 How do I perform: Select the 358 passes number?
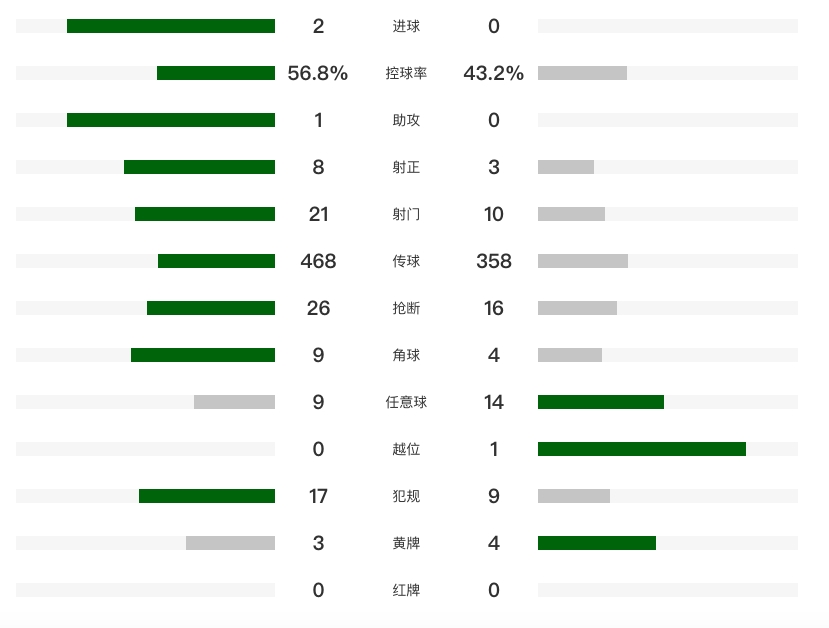[x=494, y=261]
